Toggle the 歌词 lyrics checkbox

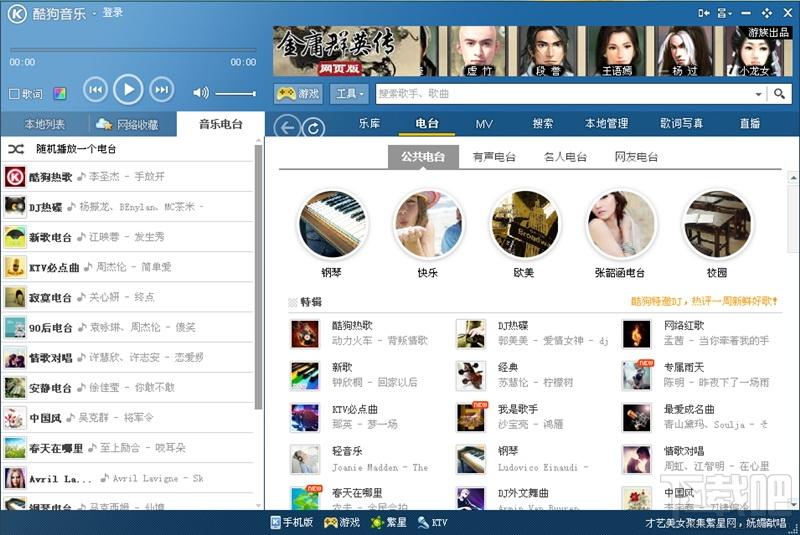click(x=14, y=94)
